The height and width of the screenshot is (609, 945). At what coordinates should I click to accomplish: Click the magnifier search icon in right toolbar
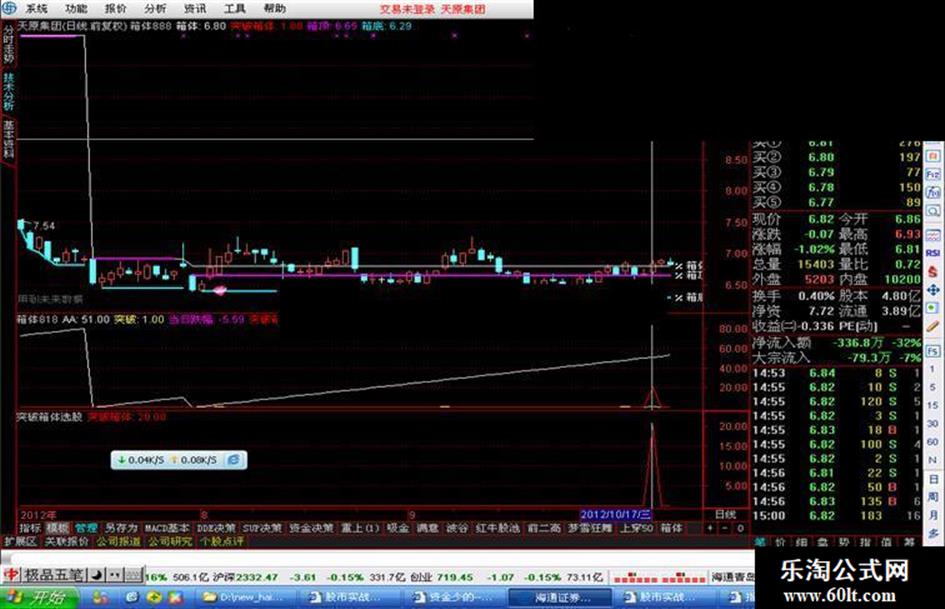click(933, 211)
